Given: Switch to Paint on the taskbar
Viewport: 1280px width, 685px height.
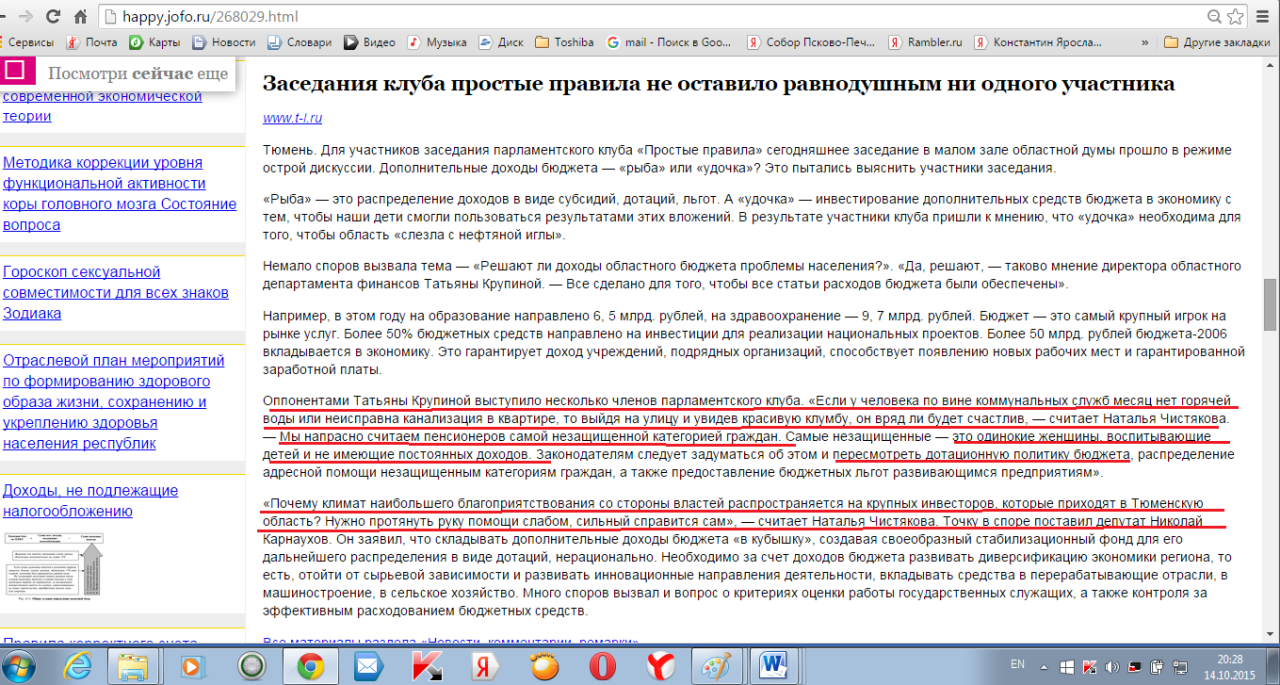Looking at the screenshot, I should pos(719,665).
